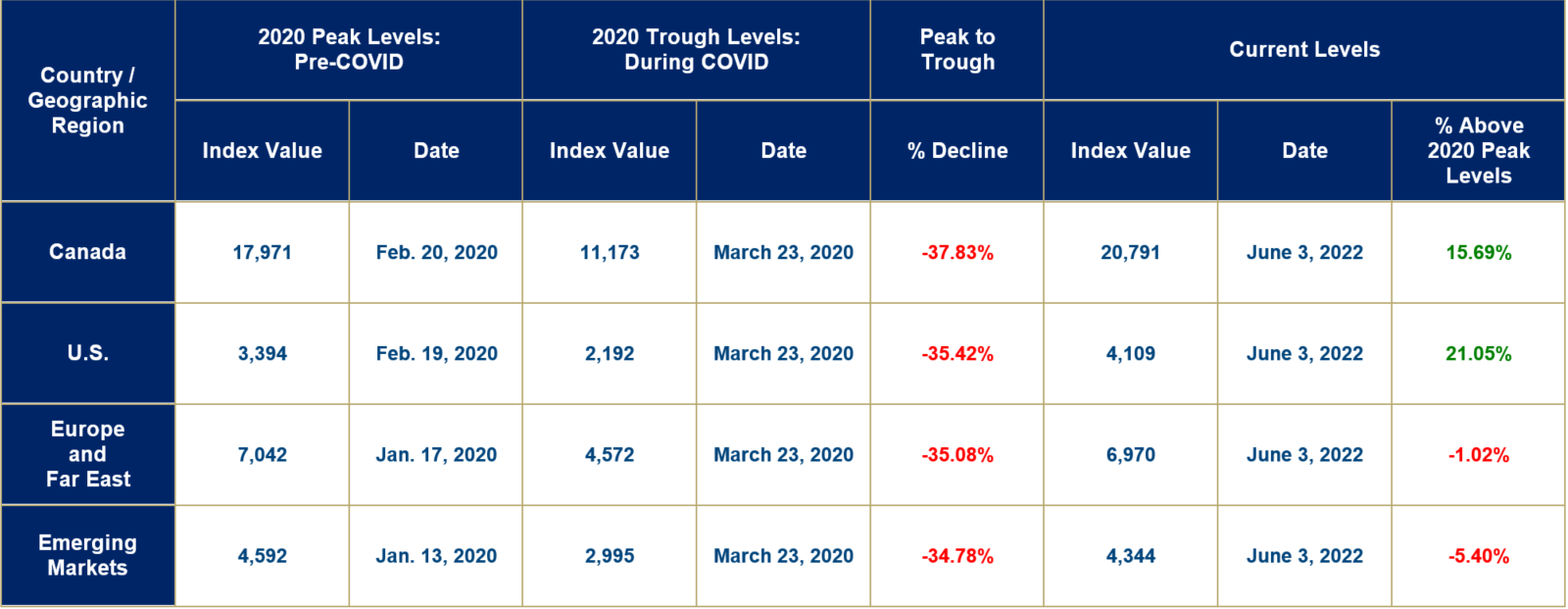Click the green 21.05% value
This screenshot has width=1568, height=609.
tap(1478, 353)
